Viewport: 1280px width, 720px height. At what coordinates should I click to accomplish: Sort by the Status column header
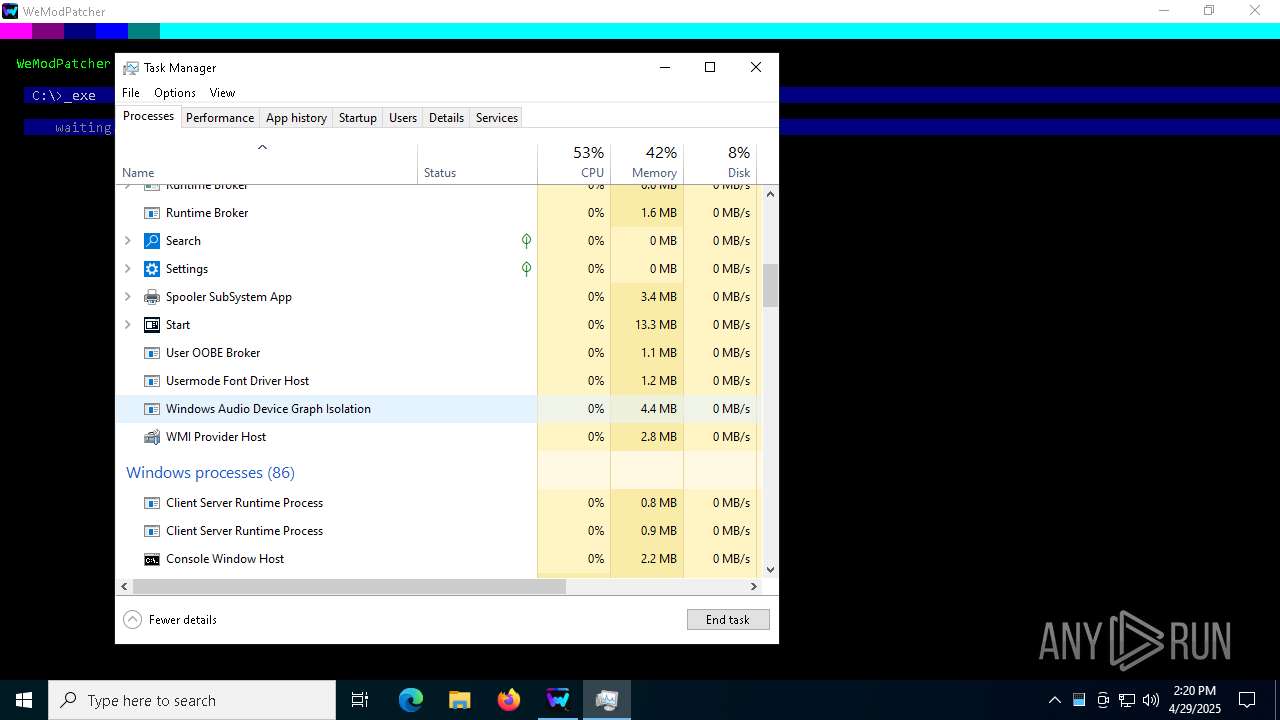click(x=478, y=164)
